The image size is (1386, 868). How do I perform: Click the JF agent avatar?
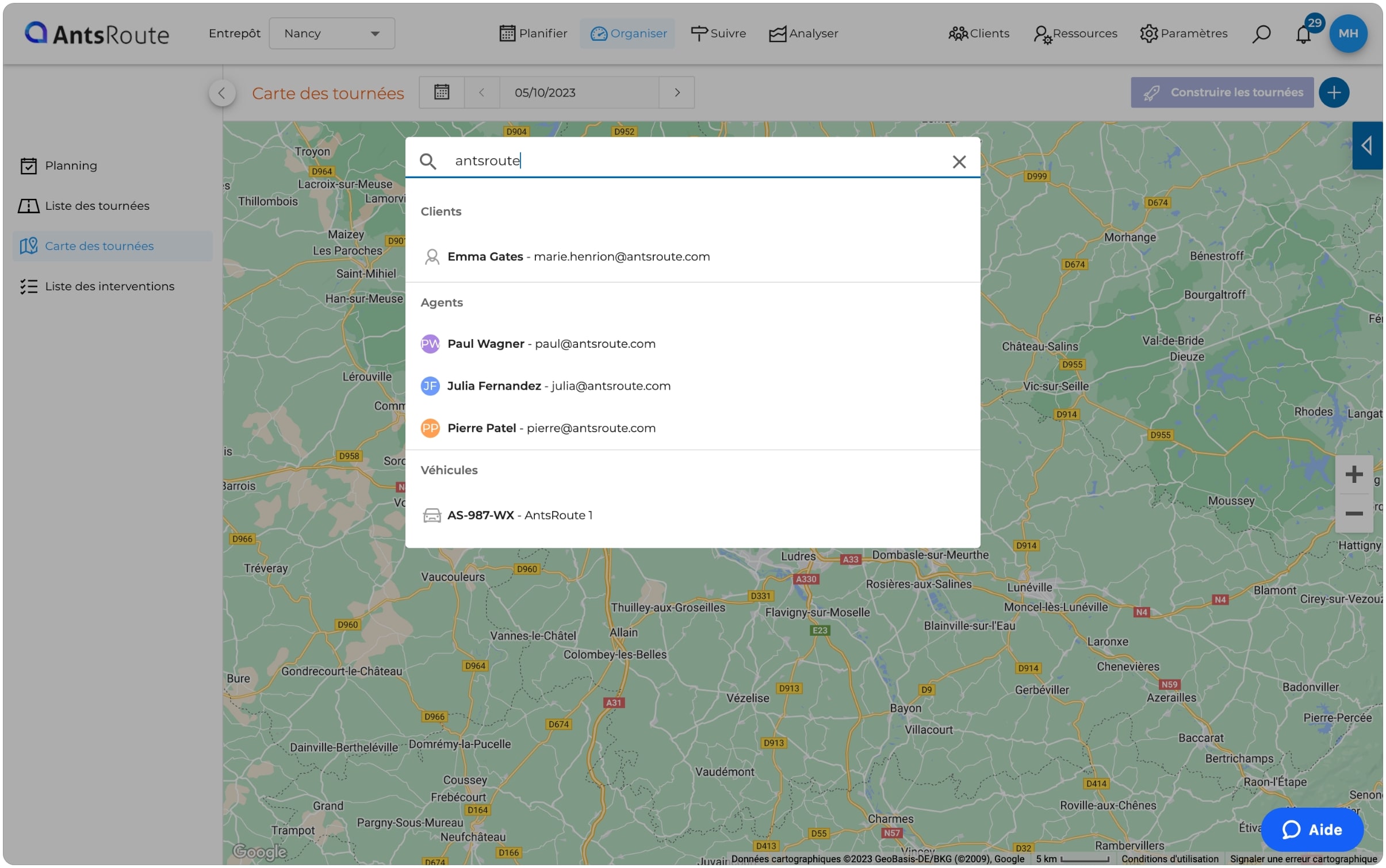pos(430,386)
